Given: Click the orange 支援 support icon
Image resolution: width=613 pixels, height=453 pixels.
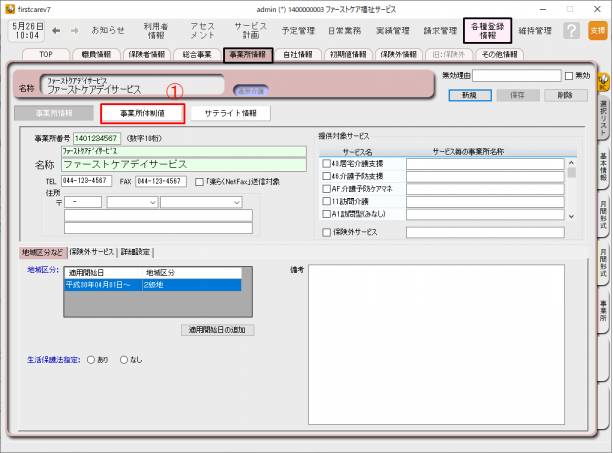Looking at the screenshot, I should click(x=597, y=31).
